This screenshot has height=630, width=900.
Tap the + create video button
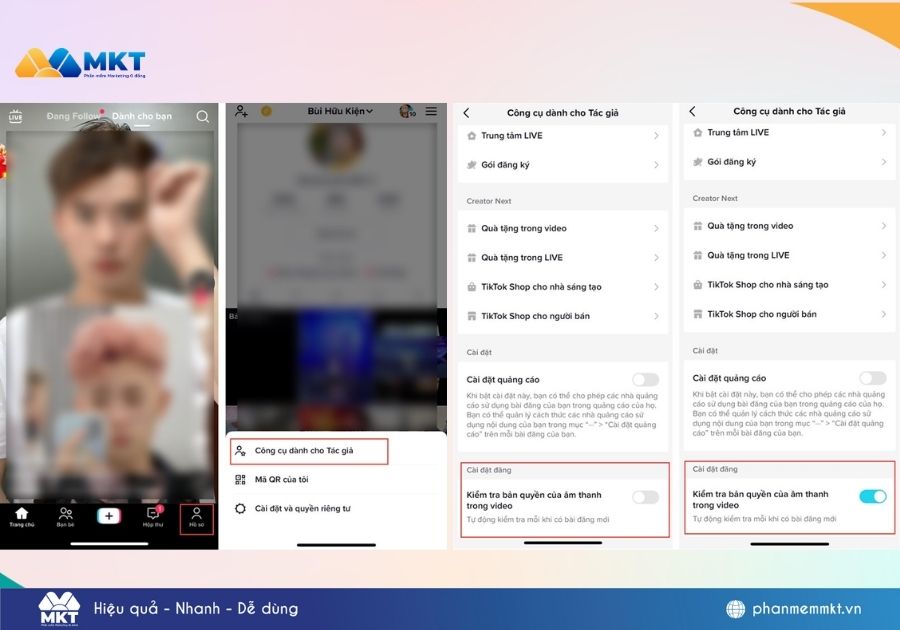(110, 515)
